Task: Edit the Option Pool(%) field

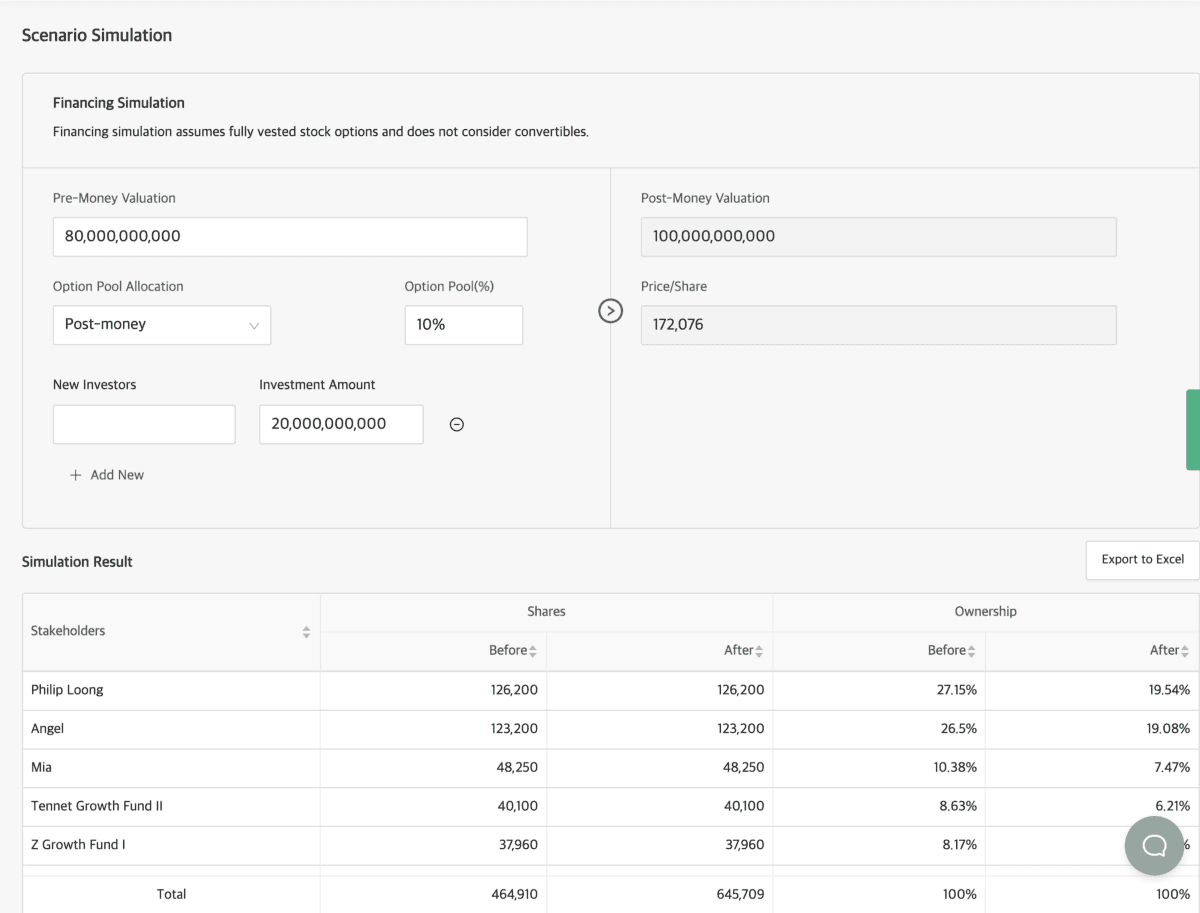Action: point(464,325)
